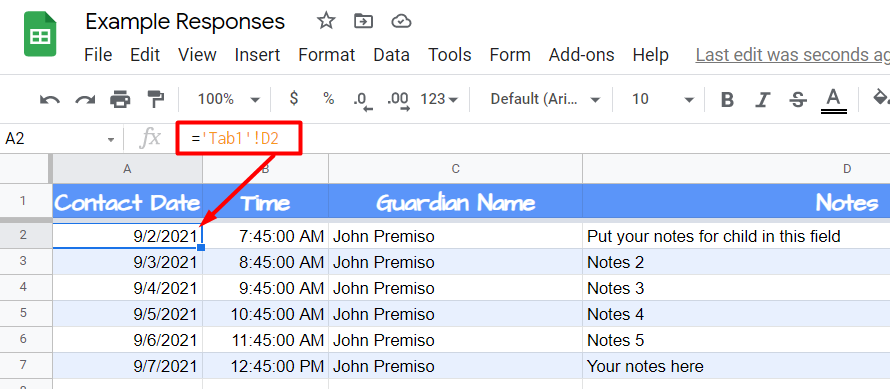This screenshot has width=890, height=389.
Task: Open the View menu
Action: pos(197,55)
